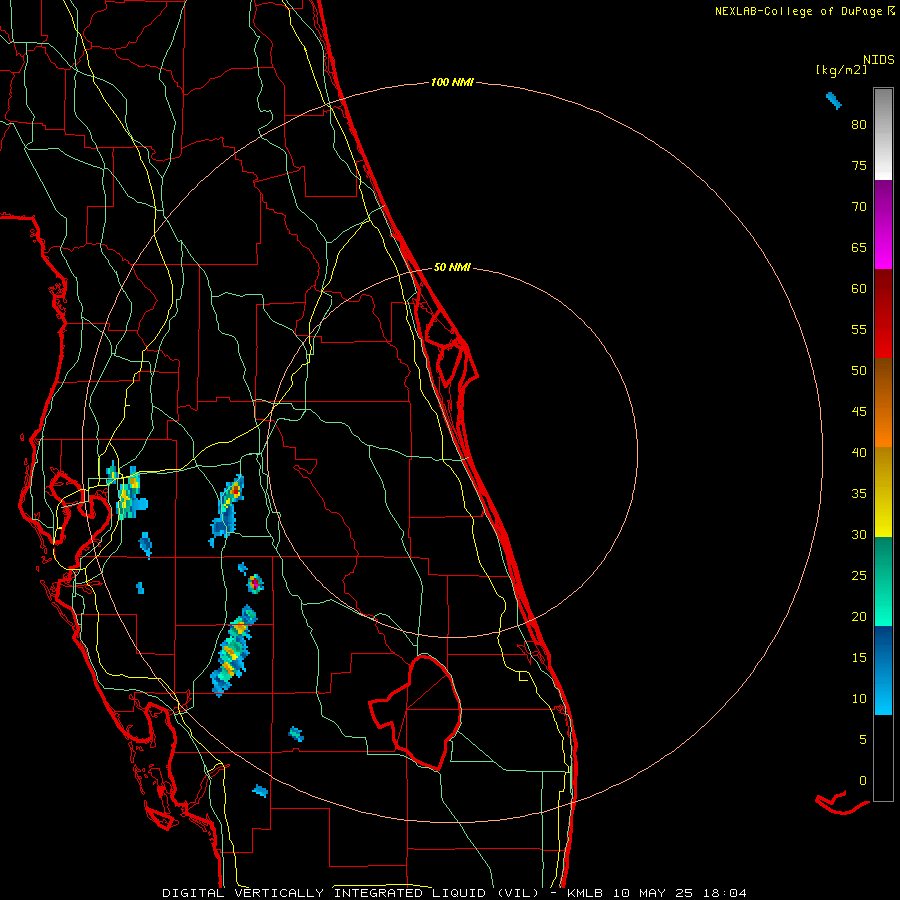Click the 65 value on the color scale
The image size is (900, 900).
(859, 247)
